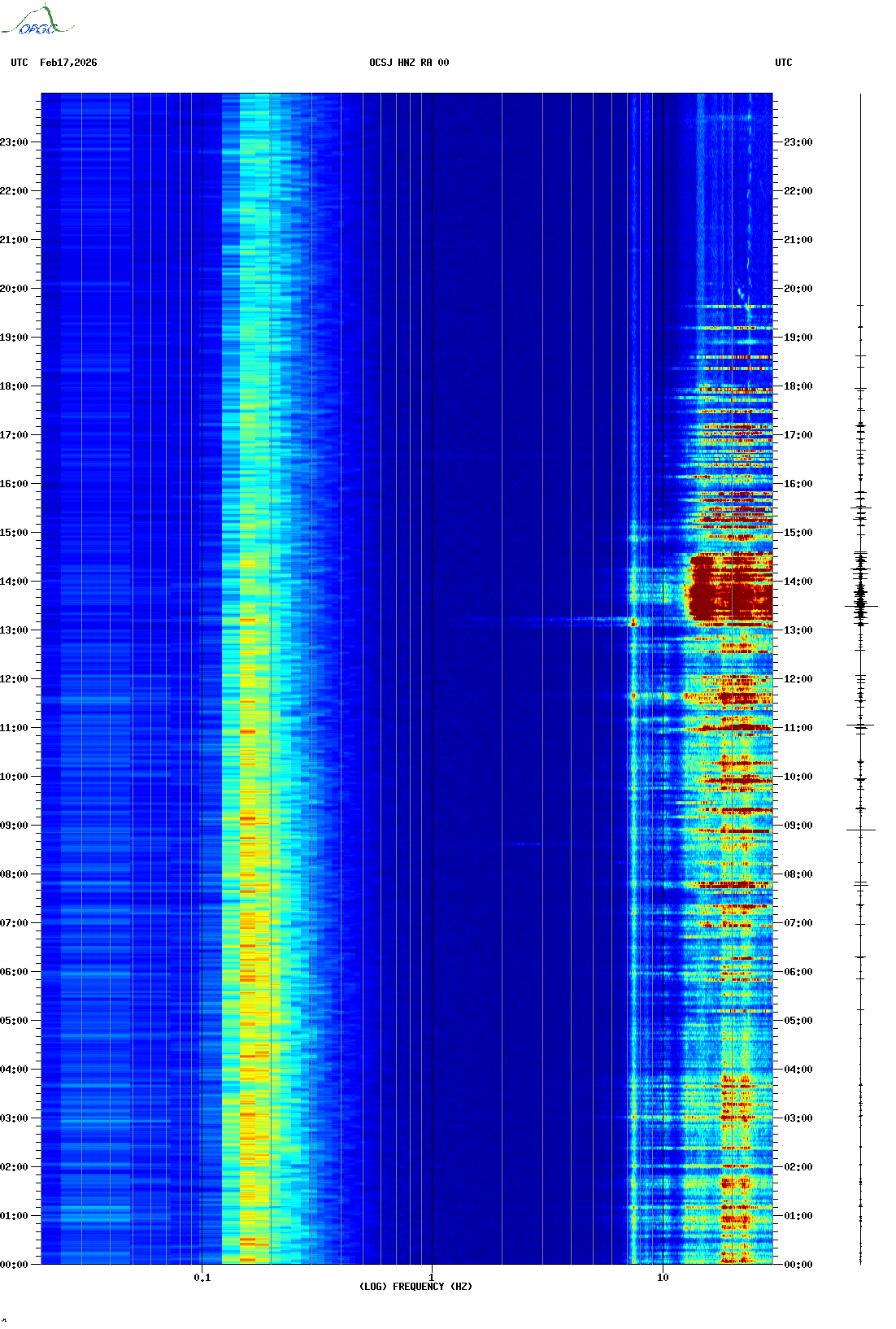Select 10:00 on the right time axis
The image size is (896, 1329).
798,777
